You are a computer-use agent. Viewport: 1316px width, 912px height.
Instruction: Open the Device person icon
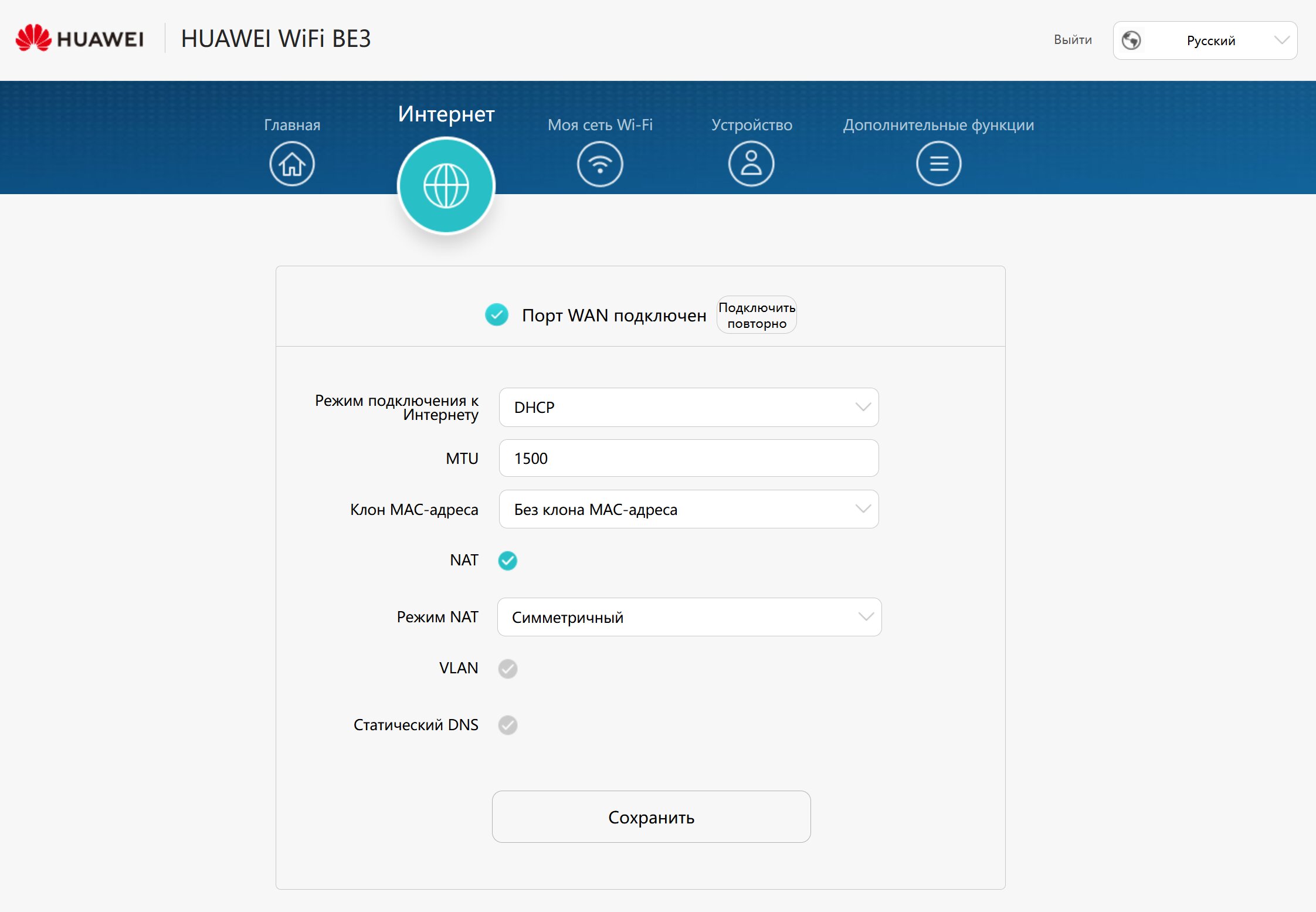click(751, 164)
